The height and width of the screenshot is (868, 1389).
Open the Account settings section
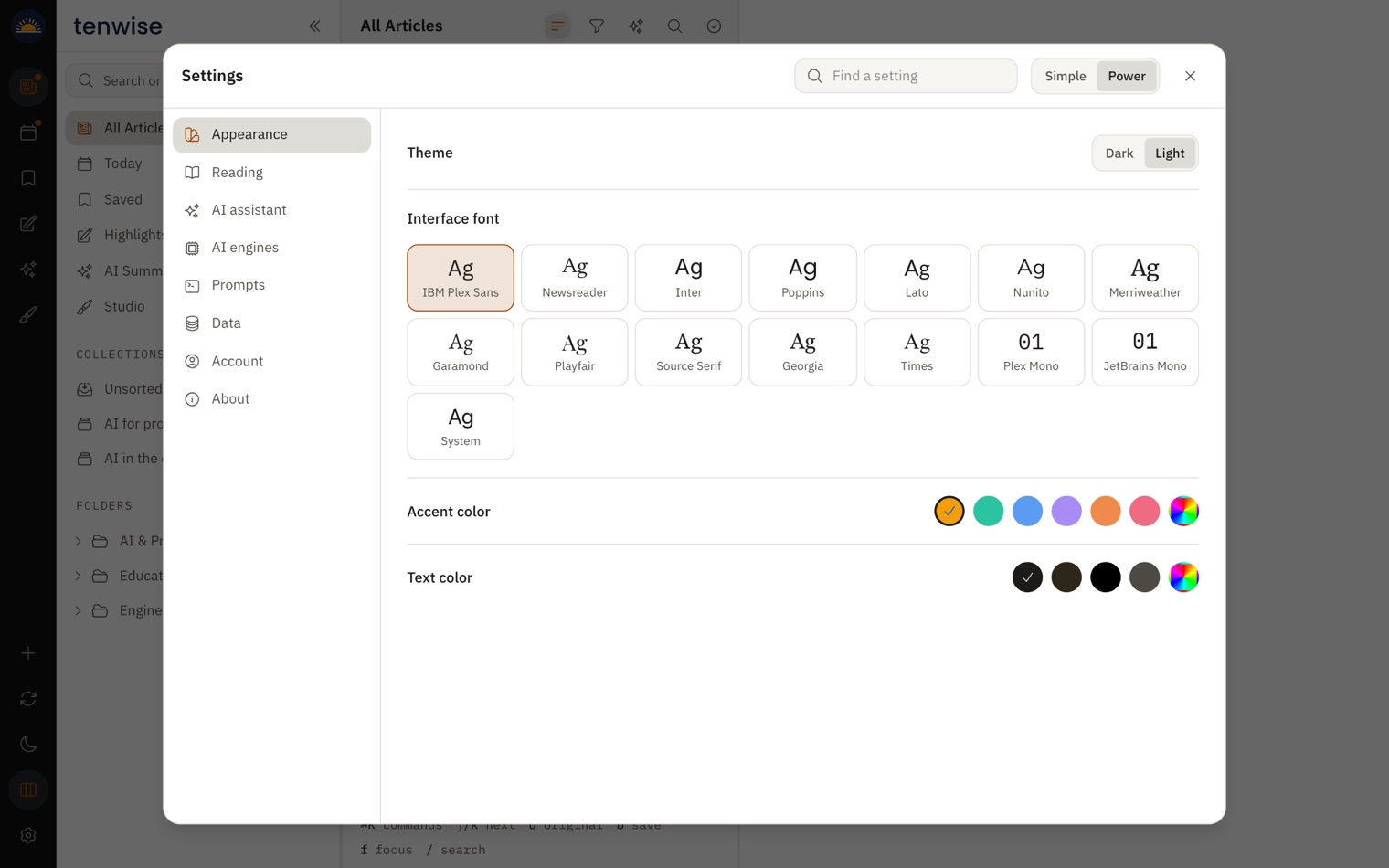(x=271, y=362)
